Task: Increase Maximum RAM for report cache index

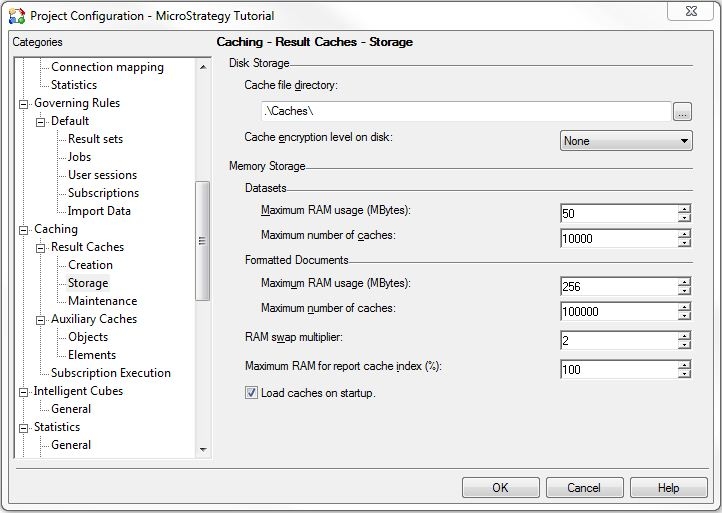Action: (x=684, y=365)
